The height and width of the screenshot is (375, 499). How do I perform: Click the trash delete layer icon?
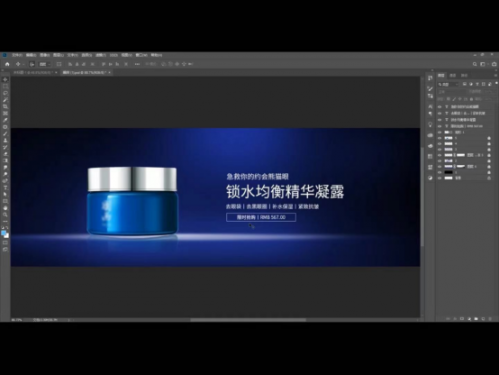coord(490,319)
